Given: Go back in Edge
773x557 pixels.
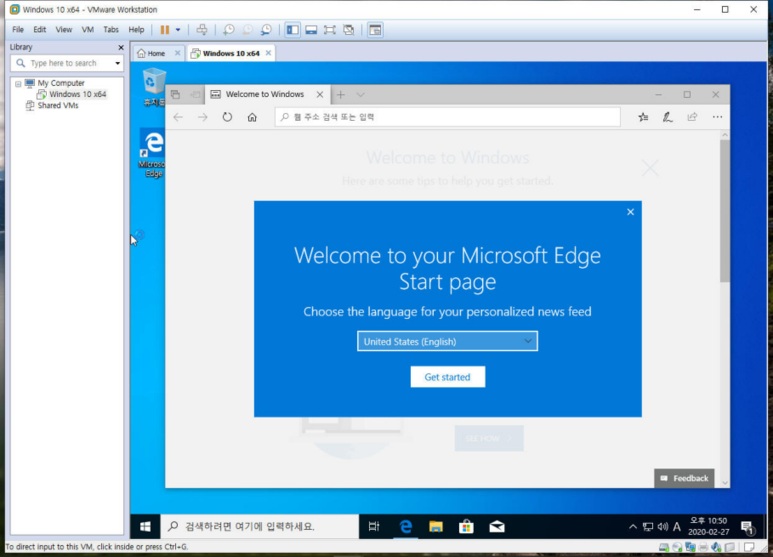Looking at the screenshot, I should [x=178, y=117].
